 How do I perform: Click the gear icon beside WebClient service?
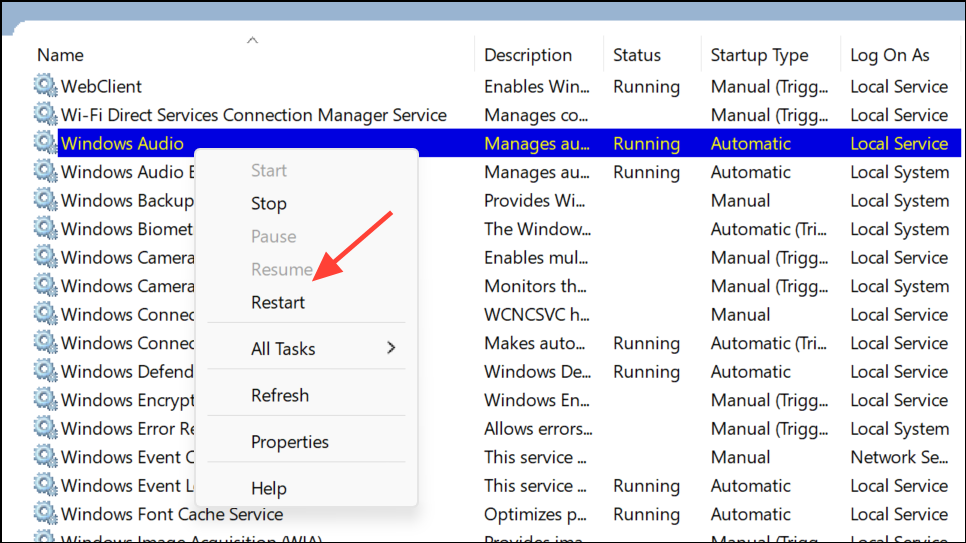pyautogui.click(x=45, y=86)
